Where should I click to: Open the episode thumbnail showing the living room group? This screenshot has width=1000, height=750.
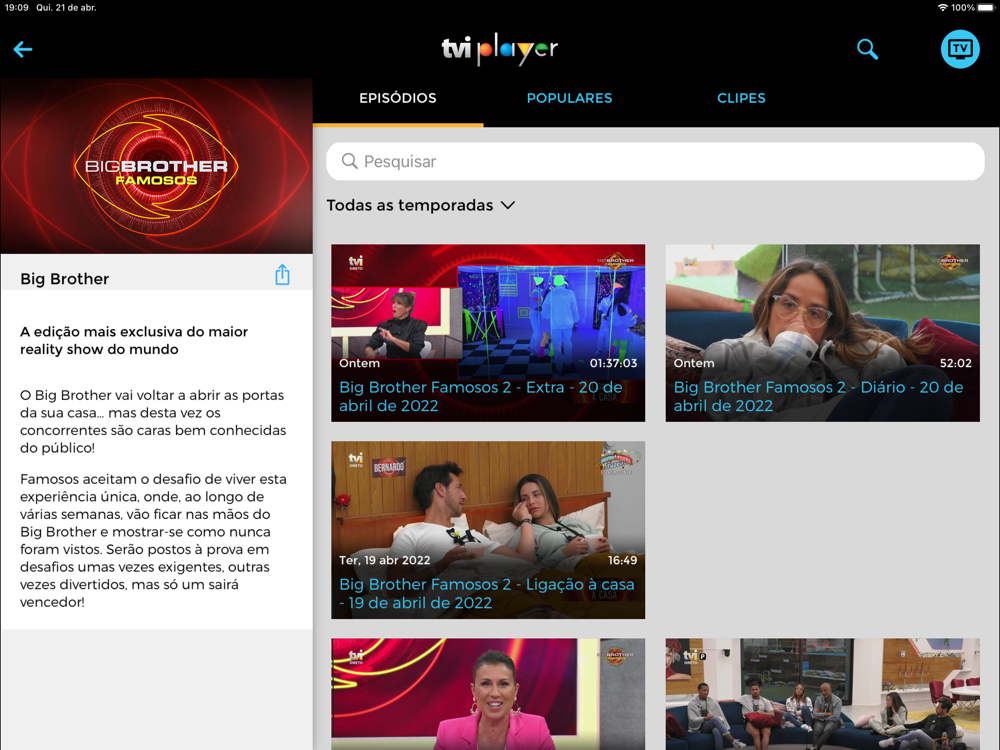click(x=823, y=694)
